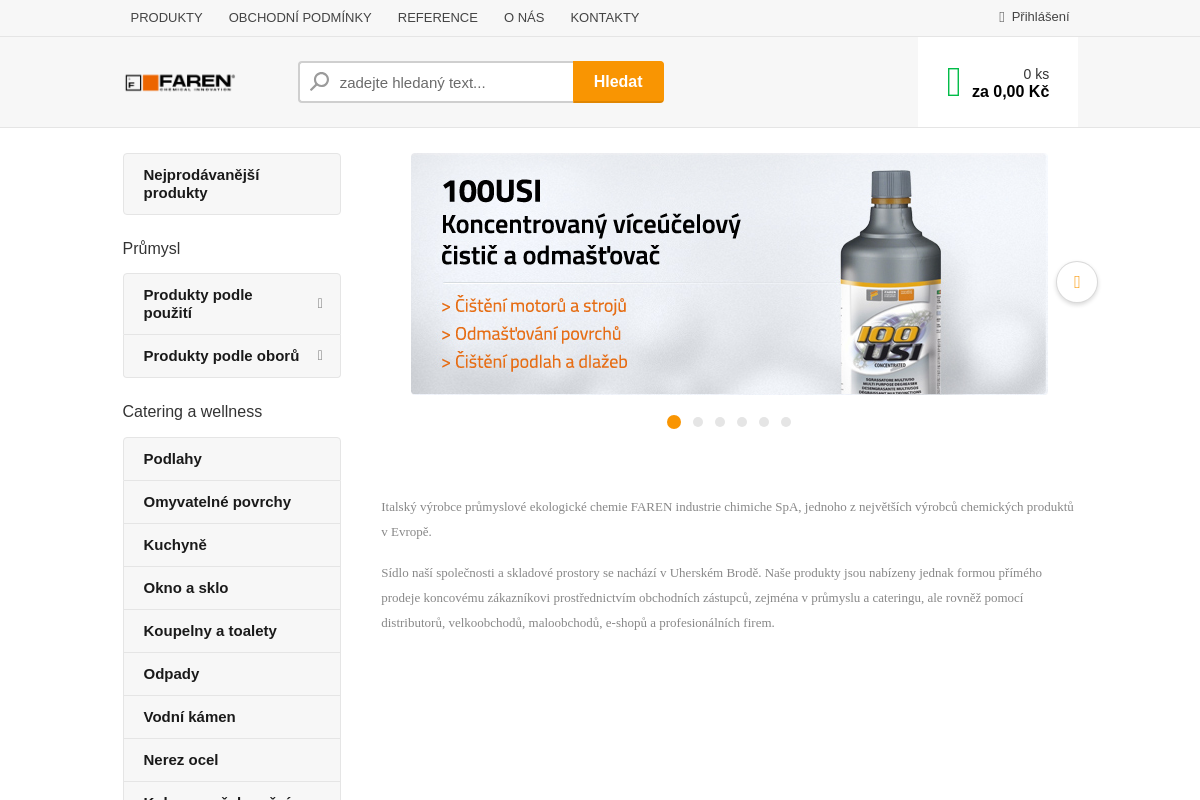Open the O NÁS page
Image resolution: width=1200 pixels, height=800 pixels.
pos(523,17)
